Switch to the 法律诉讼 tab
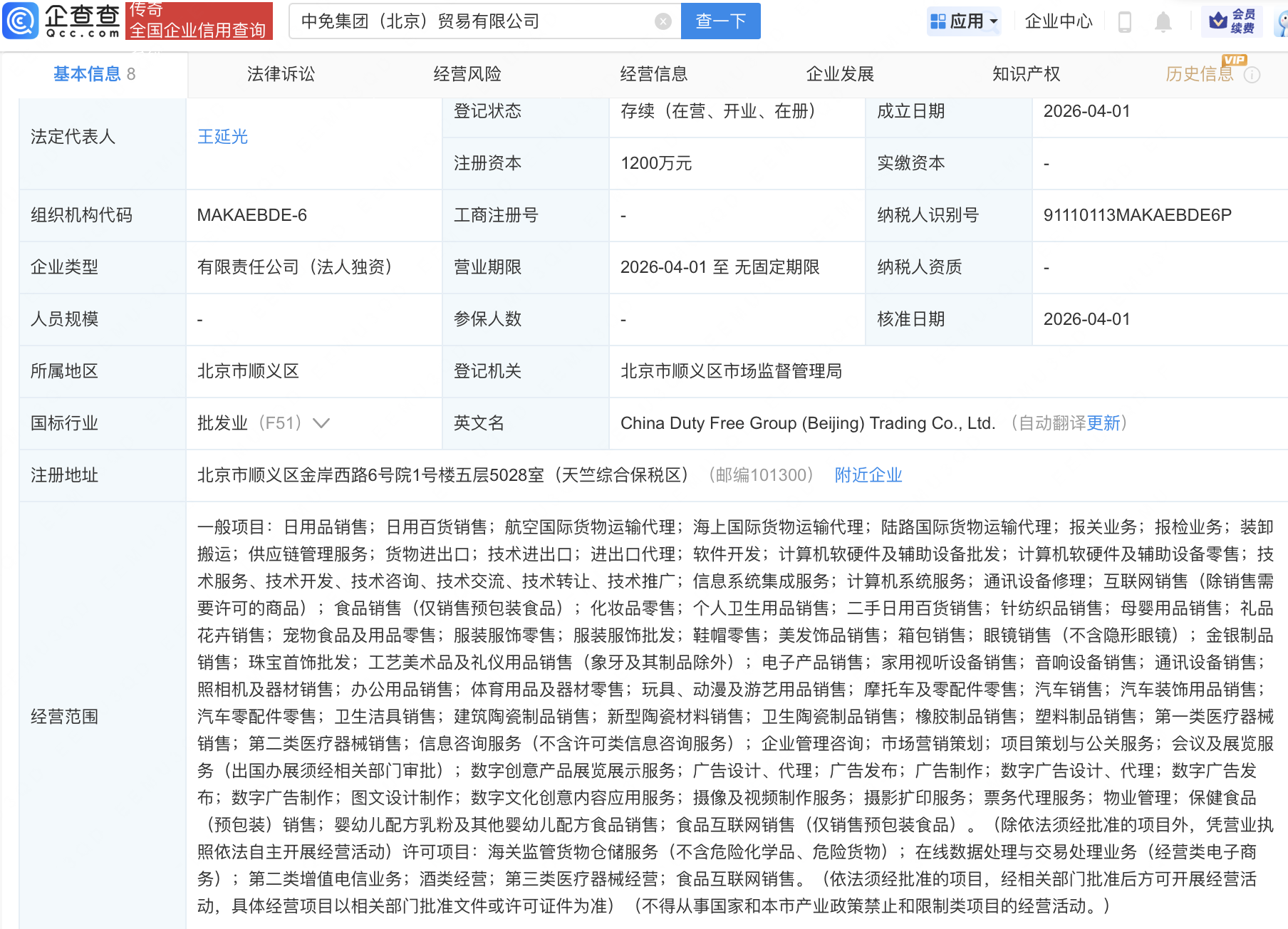This screenshot has height=929, width=1288. [x=281, y=73]
